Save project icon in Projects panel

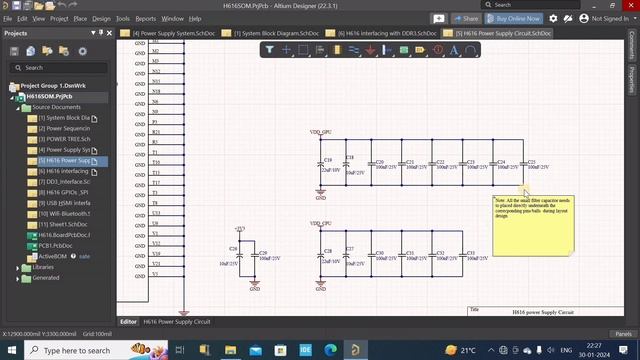14,51
